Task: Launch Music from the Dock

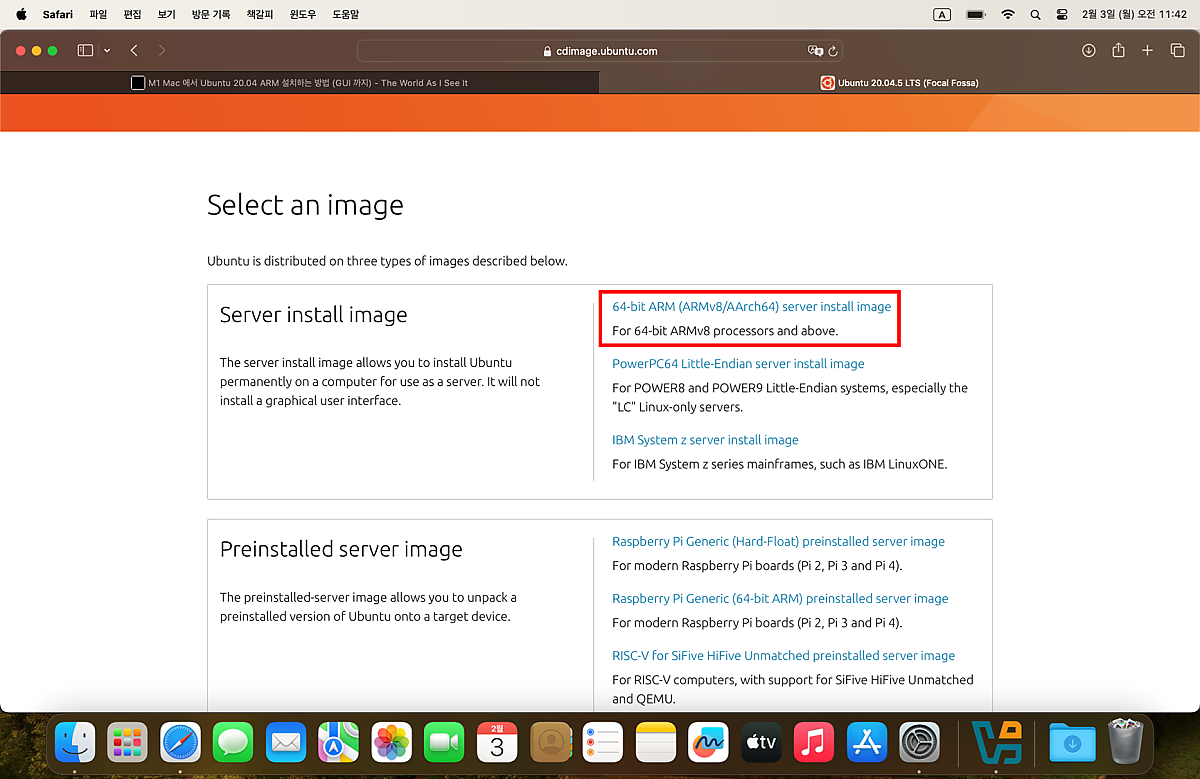Action: pyautogui.click(x=813, y=742)
